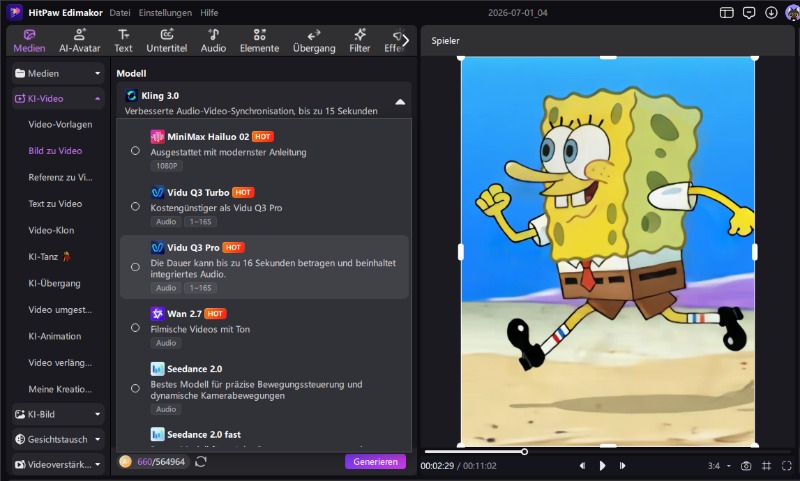Open the Medien toolbar tab
Screen dimensions: 800x481
tap(29, 41)
